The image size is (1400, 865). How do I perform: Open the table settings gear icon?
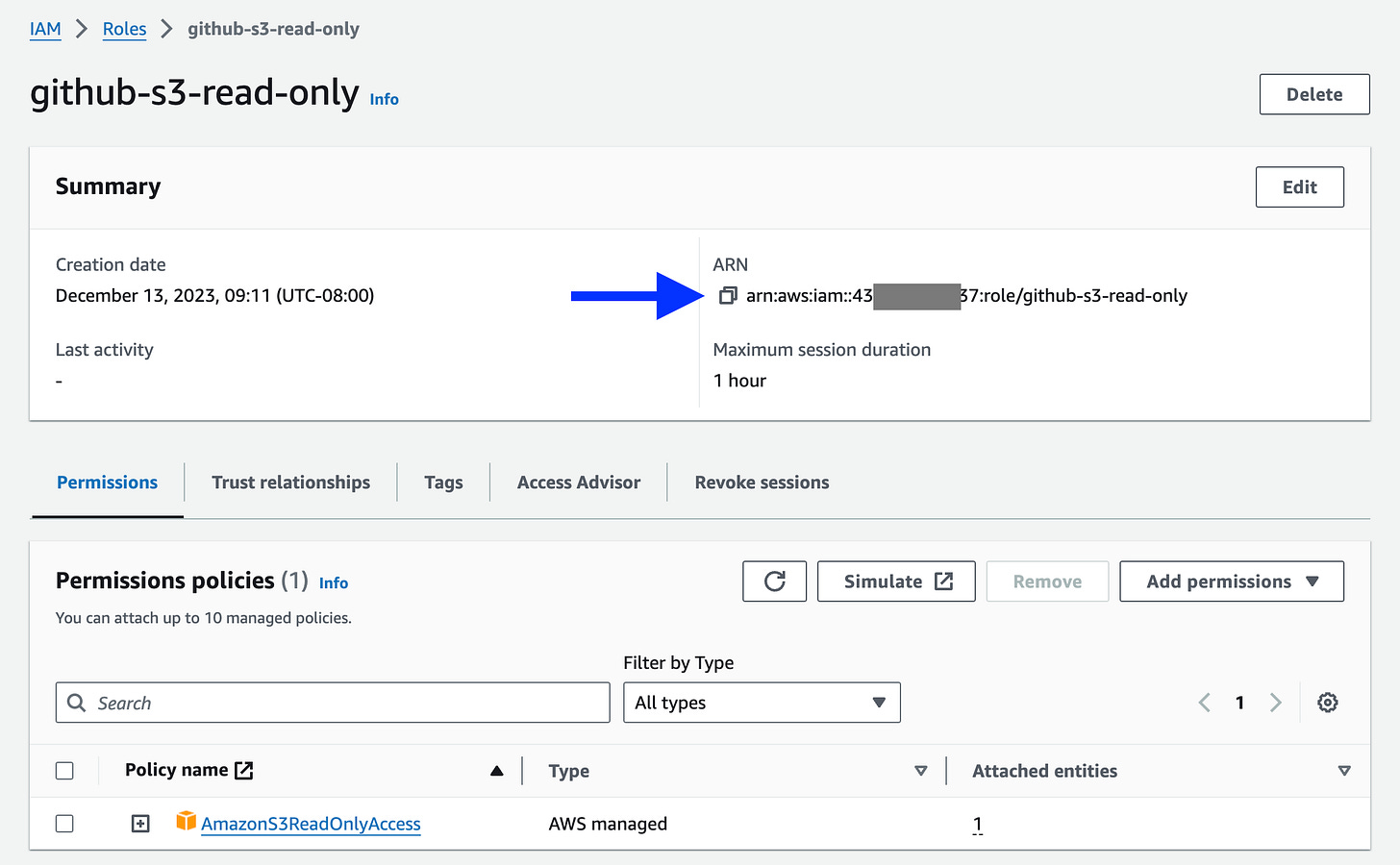point(1327,703)
